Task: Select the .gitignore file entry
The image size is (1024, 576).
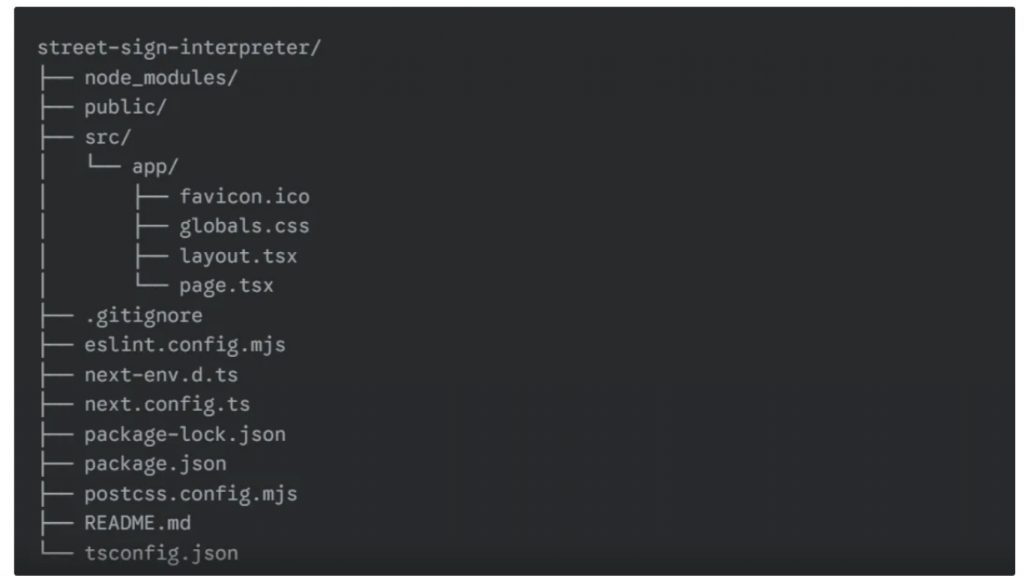Action: 143,316
